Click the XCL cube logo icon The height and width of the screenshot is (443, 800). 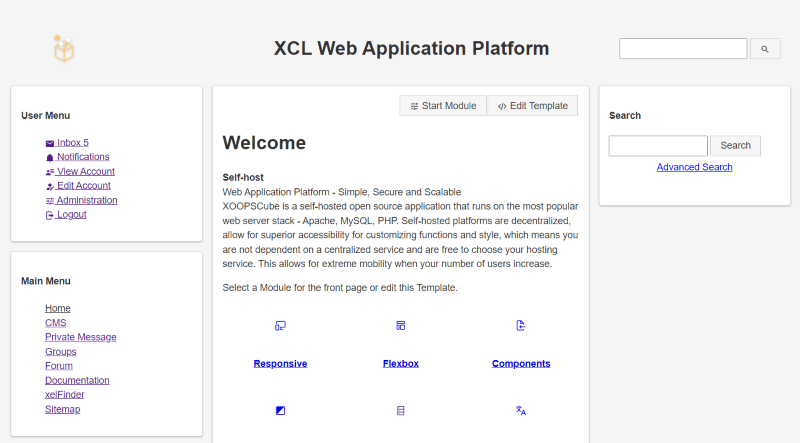[x=64, y=49]
